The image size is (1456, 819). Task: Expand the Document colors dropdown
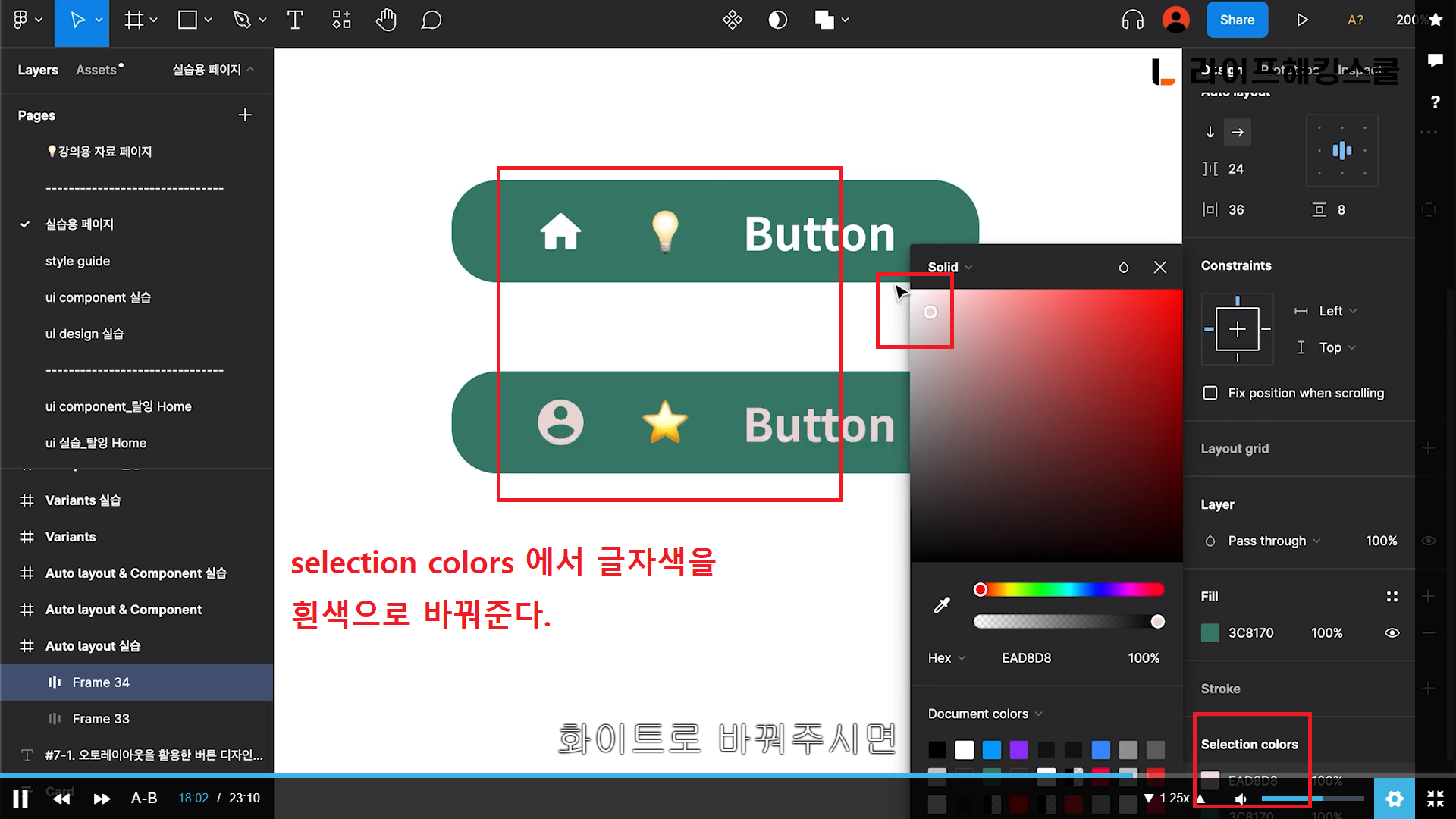coord(985,714)
